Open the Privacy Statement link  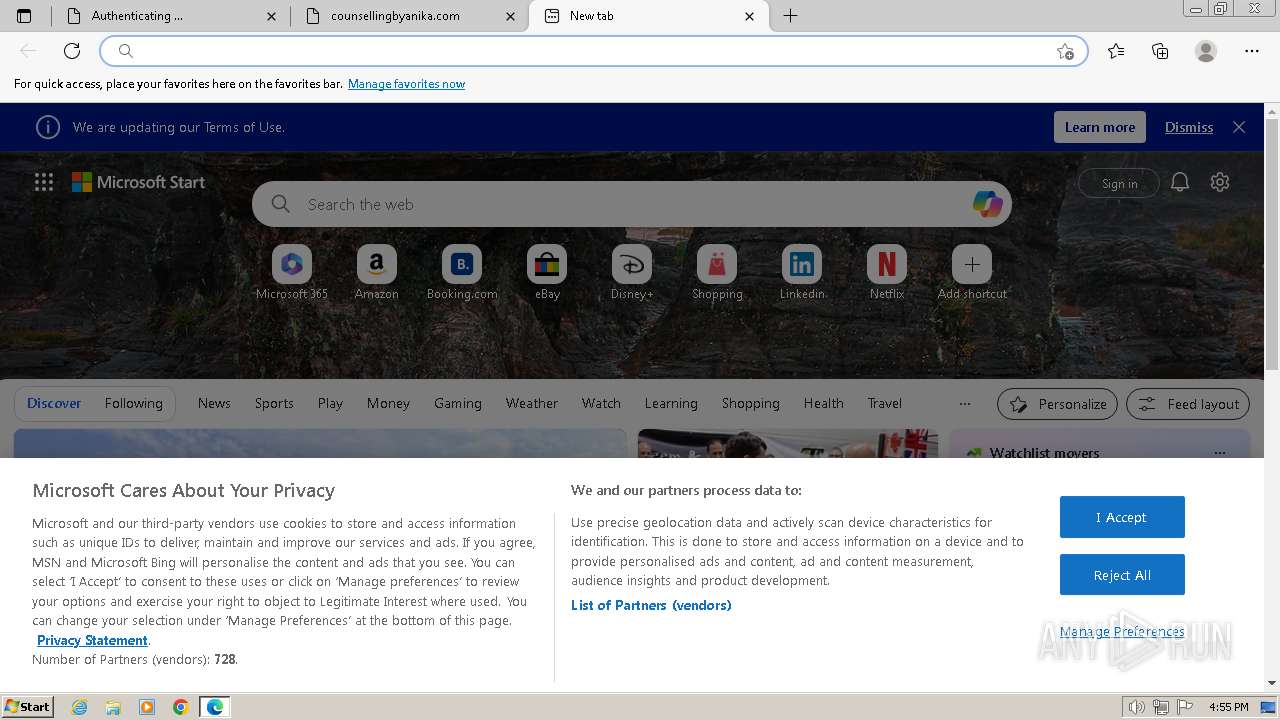tap(92, 640)
